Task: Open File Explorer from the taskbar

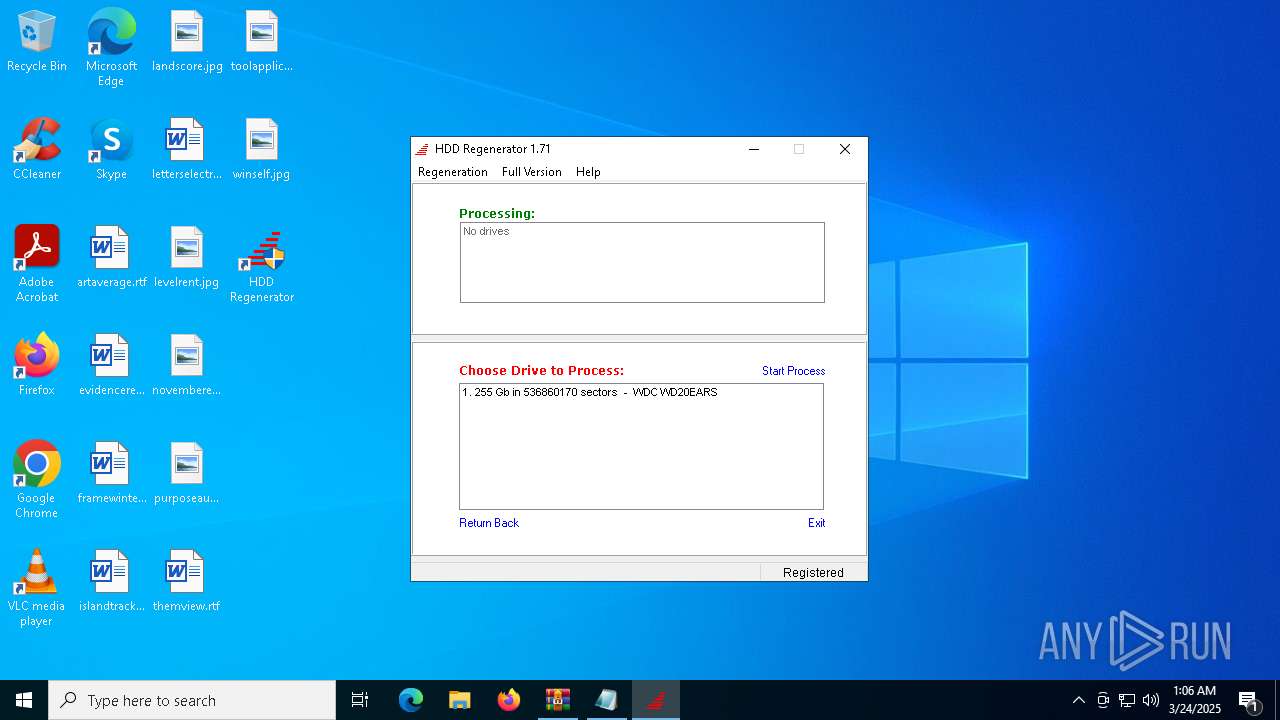Action: pos(460,700)
